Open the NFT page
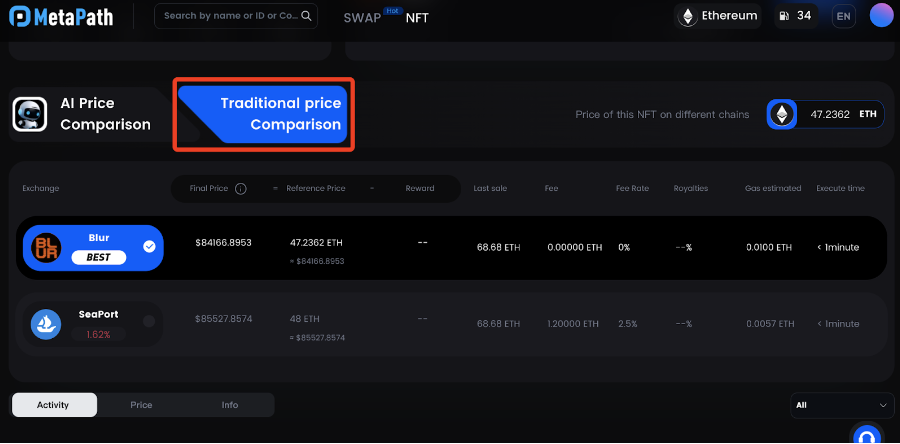Image resolution: width=900 pixels, height=444 pixels. point(417,18)
